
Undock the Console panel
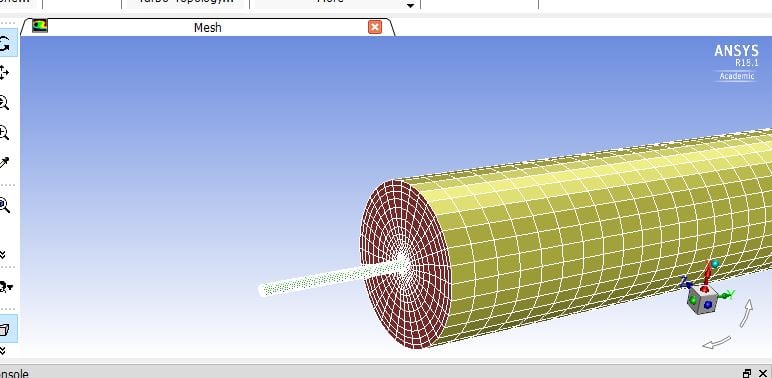pyautogui.click(x=747, y=374)
